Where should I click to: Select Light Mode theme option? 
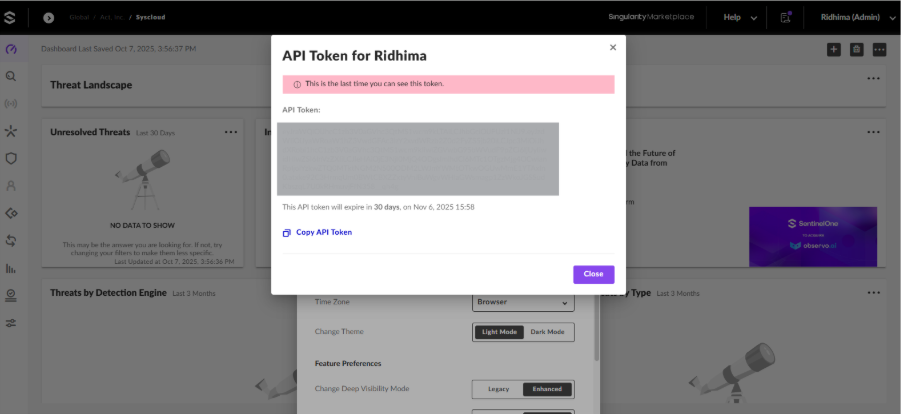(499, 332)
